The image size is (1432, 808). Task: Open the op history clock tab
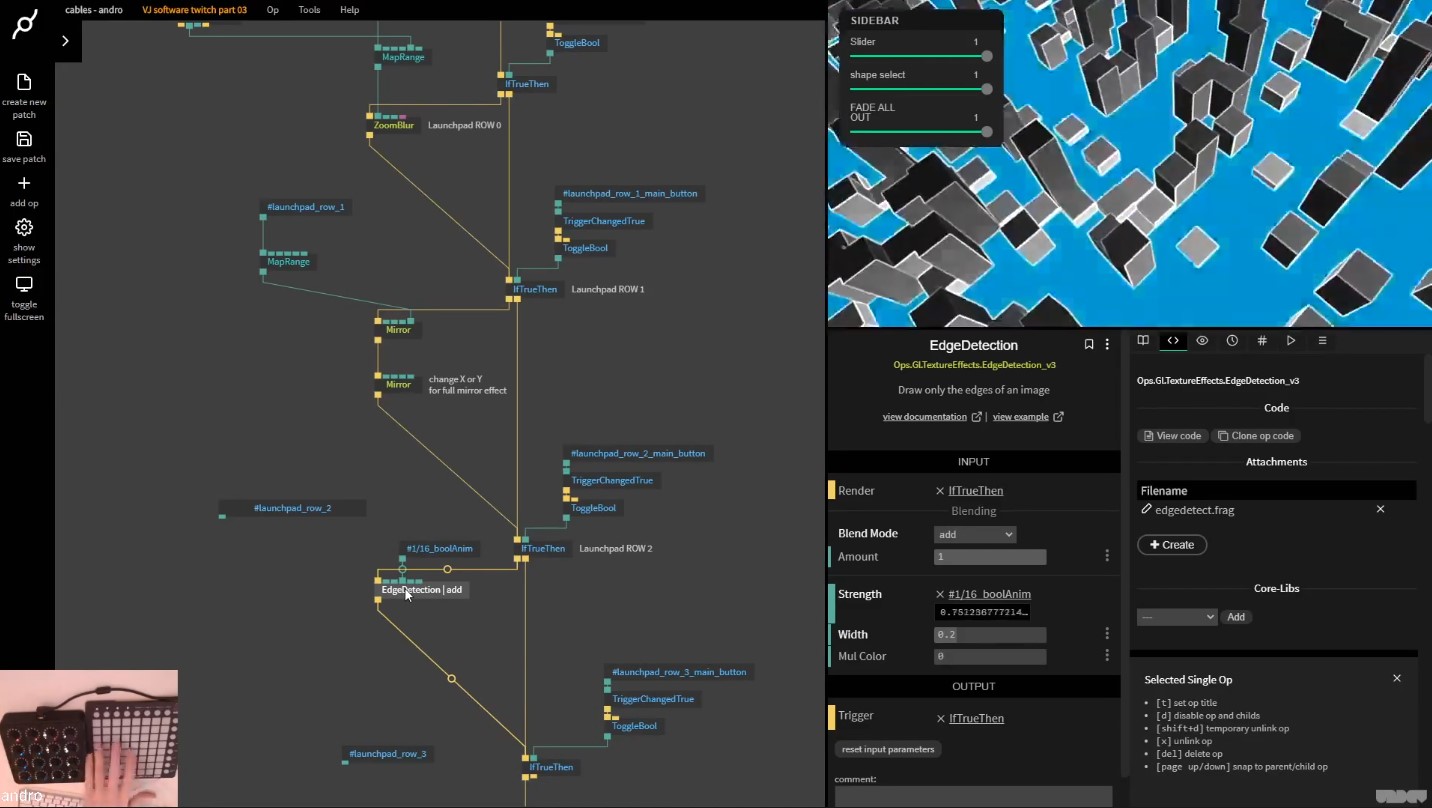pos(1232,340)
